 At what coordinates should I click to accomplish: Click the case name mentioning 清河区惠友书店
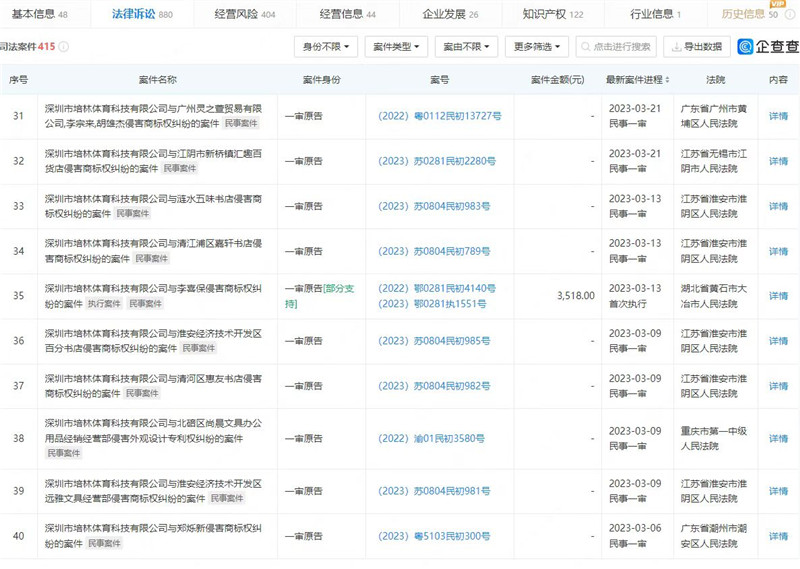coord(153,386)
